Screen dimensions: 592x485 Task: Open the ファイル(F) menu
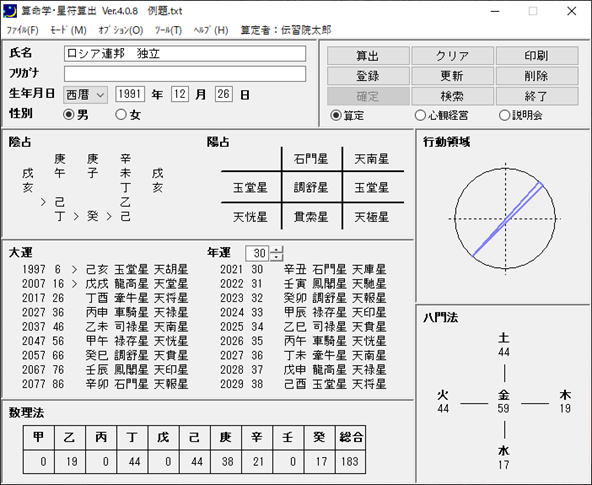click(x=22, y=30)
